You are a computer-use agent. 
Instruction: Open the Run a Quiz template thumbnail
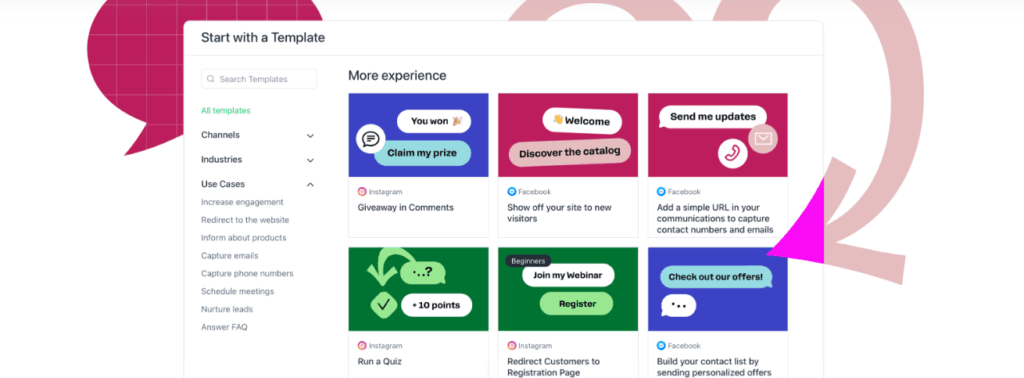(419, 289)
